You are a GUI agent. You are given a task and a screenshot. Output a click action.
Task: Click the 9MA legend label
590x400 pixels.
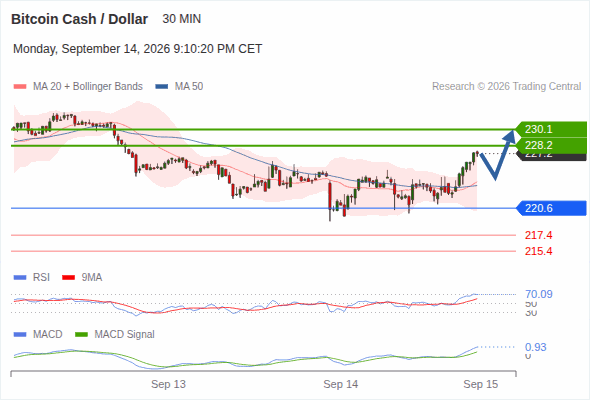(92, 277)
